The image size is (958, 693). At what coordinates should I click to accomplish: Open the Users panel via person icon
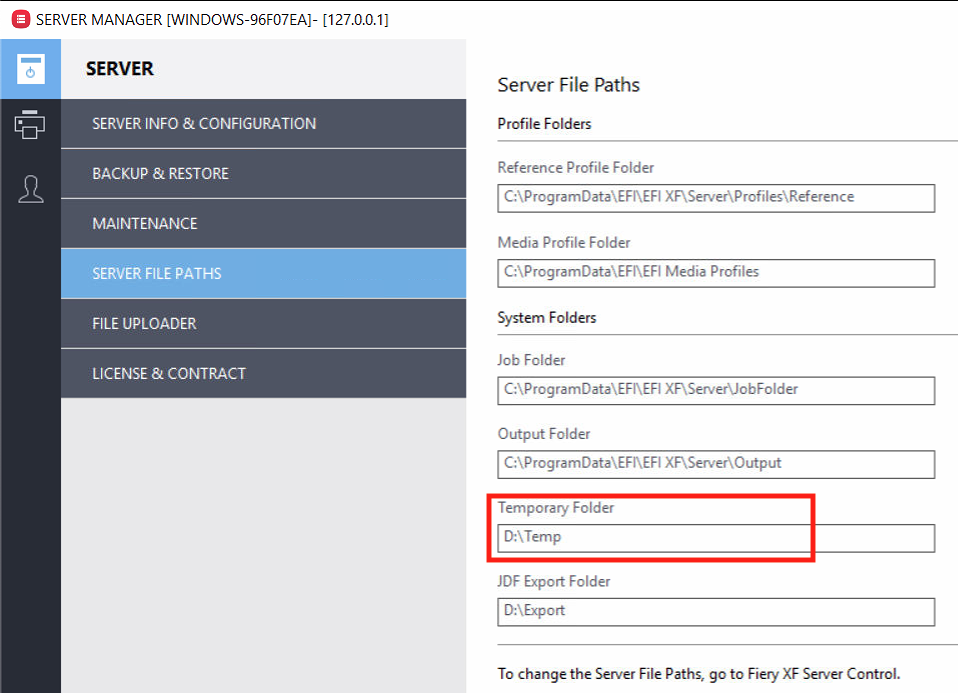pyautogui.click(x=31, y=188)
